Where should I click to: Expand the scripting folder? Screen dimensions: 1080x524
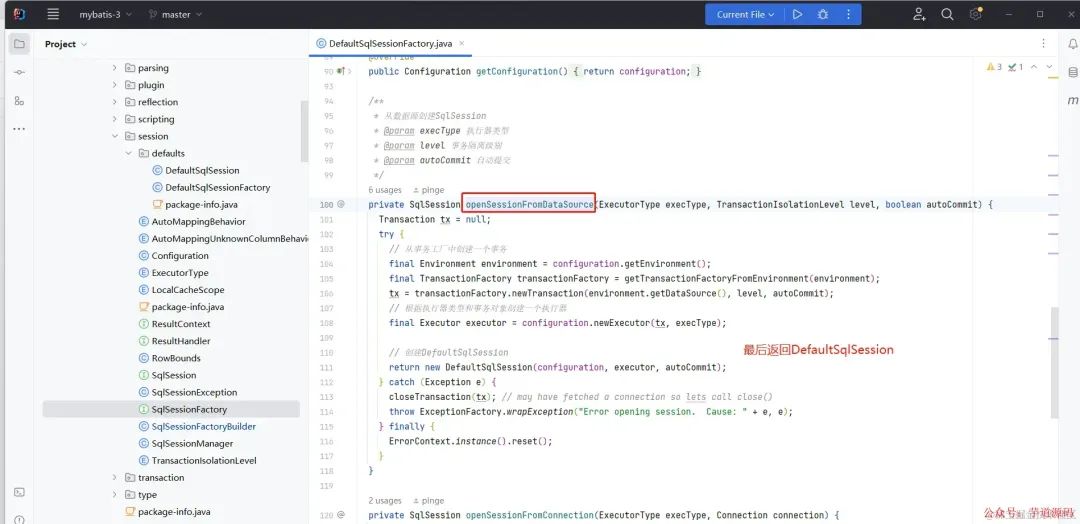114,119
